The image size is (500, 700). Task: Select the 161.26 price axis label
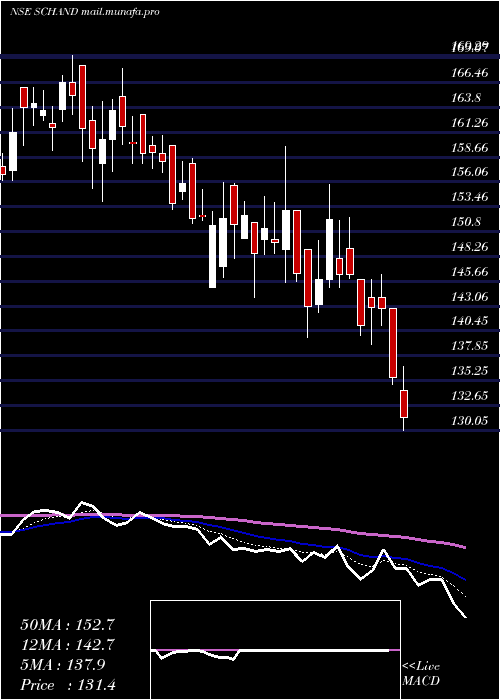(x=470, y=122)
